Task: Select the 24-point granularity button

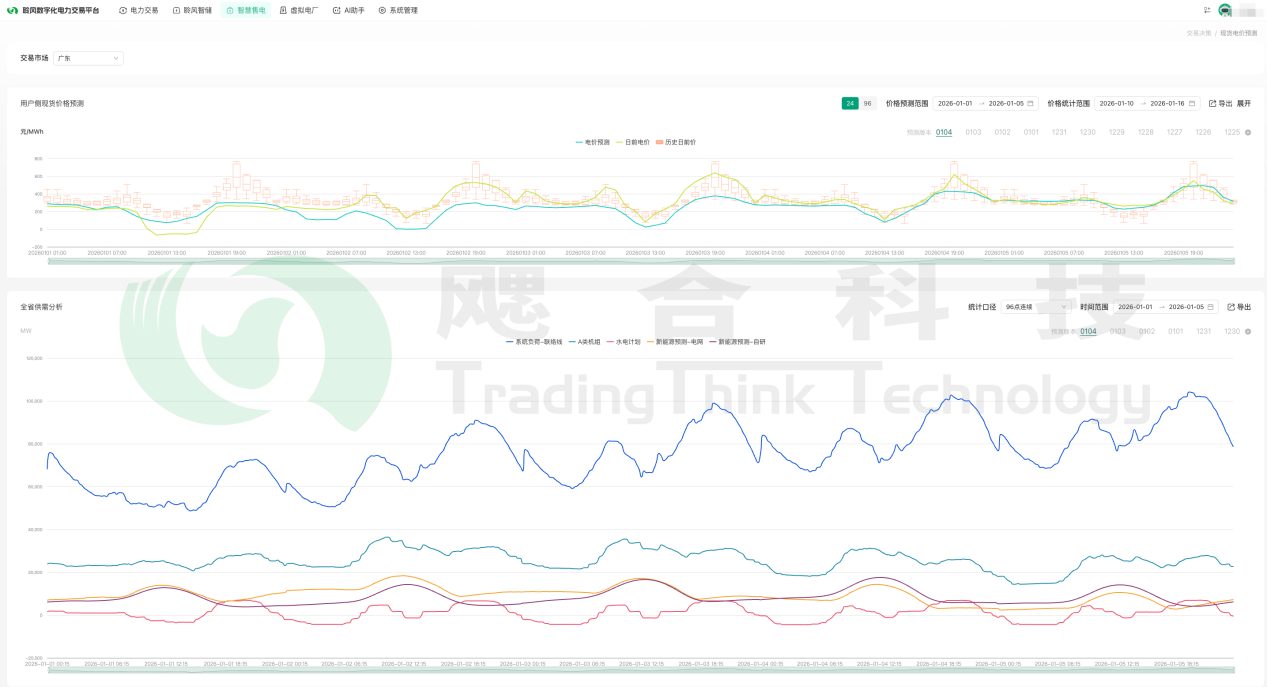Action: (849, 103)
